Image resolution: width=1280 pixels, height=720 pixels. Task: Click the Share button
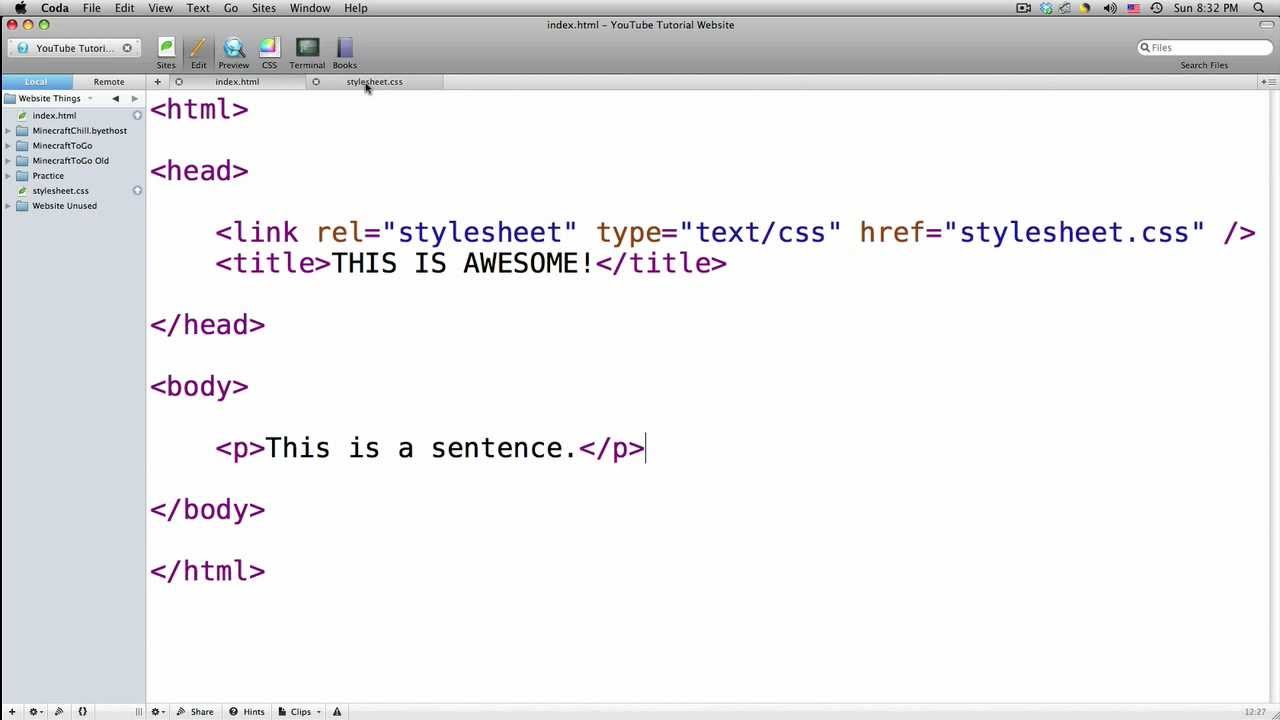click(195, 712)
